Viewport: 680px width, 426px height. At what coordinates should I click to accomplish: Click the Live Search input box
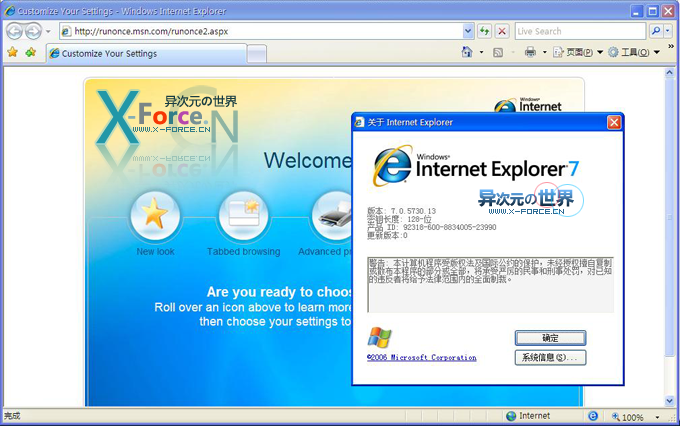point(580,31)
